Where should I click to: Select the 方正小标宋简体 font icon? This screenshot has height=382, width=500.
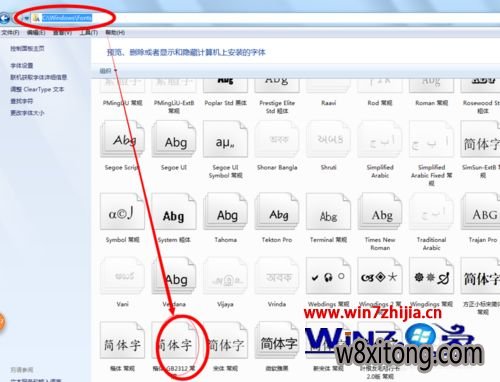pos(480,275)
